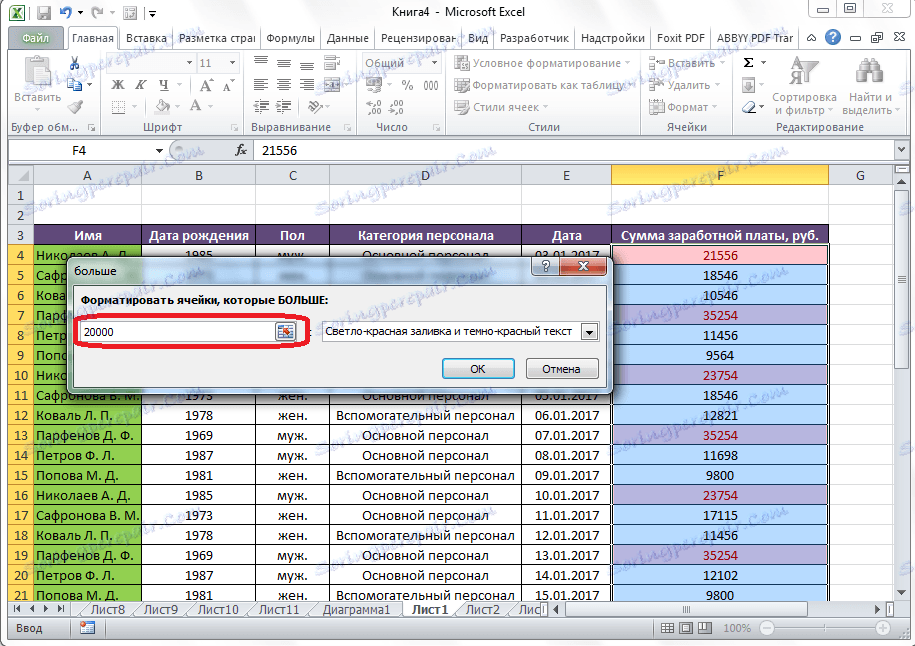Click the Отмена button
The height and width of the screenshot is (646, 915).
(561, 368)
